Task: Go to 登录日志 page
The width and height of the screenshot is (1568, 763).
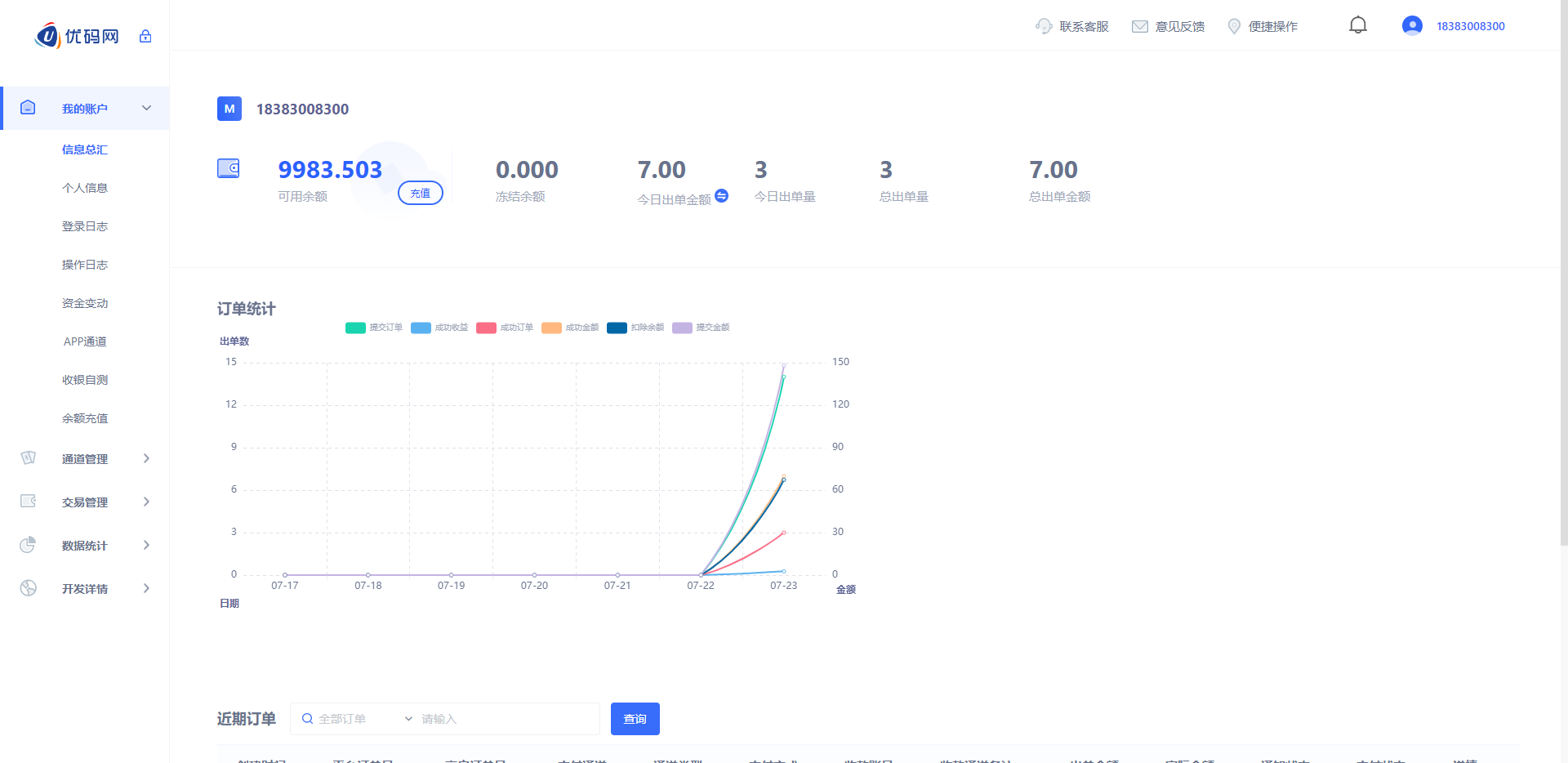Action: [x=85, y=226]
